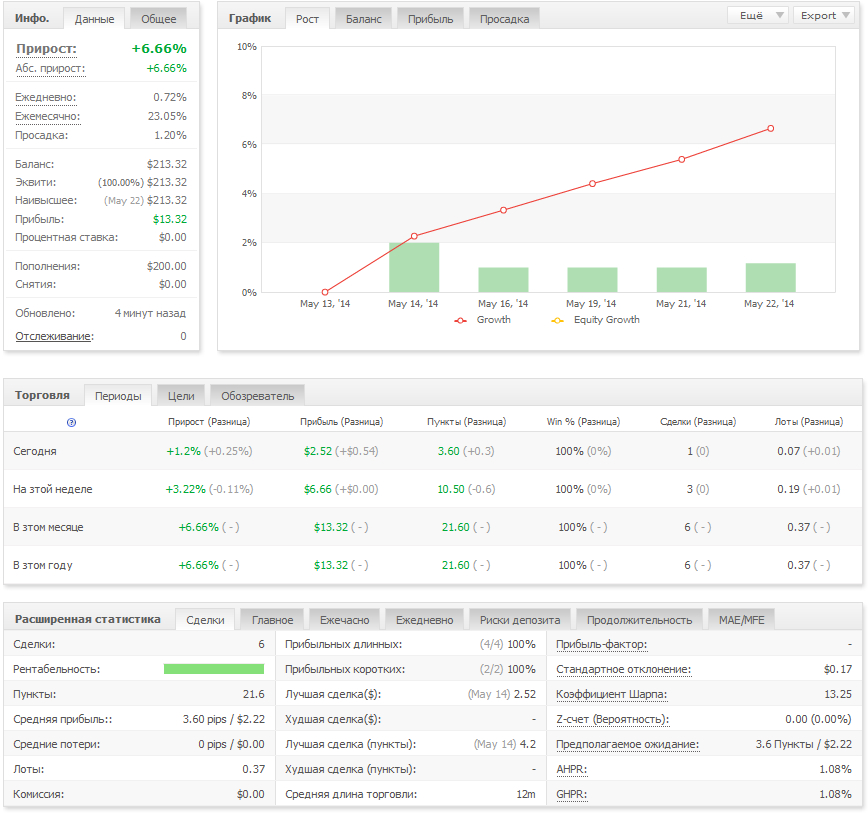This screenshot has height=813, width=868.
Task: Click the Прирост label
Action: click(46, 49)
